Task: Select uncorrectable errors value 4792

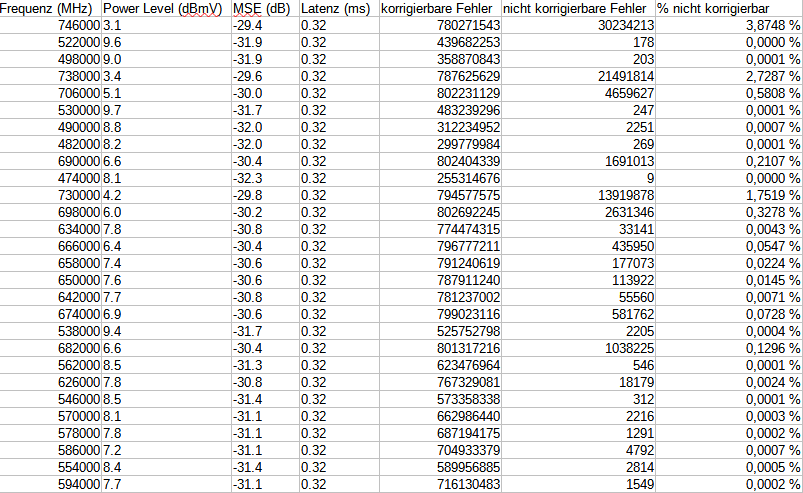Action: (579, 451)
